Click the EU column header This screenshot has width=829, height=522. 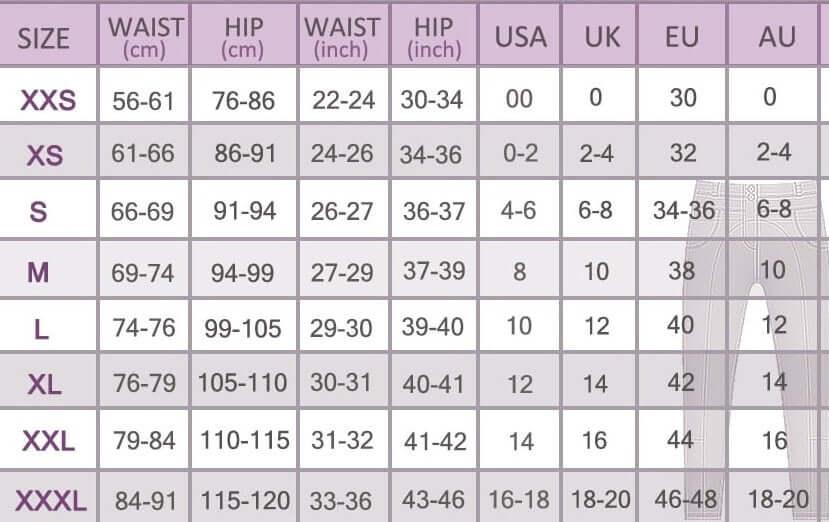coord(682,38)
